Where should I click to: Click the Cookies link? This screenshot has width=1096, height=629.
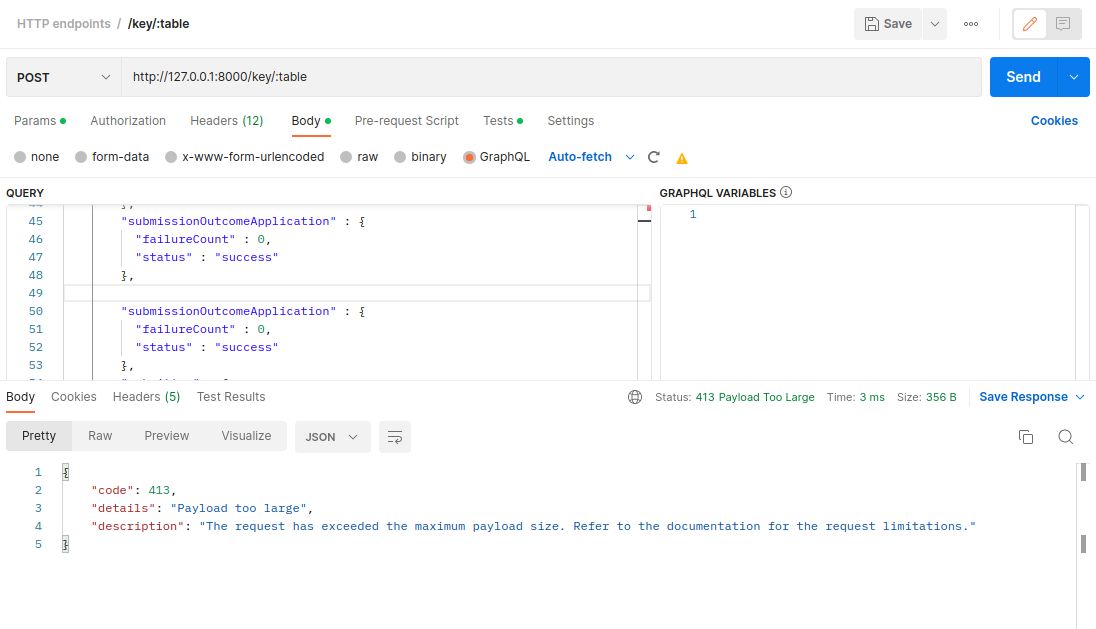[1054, 121]
